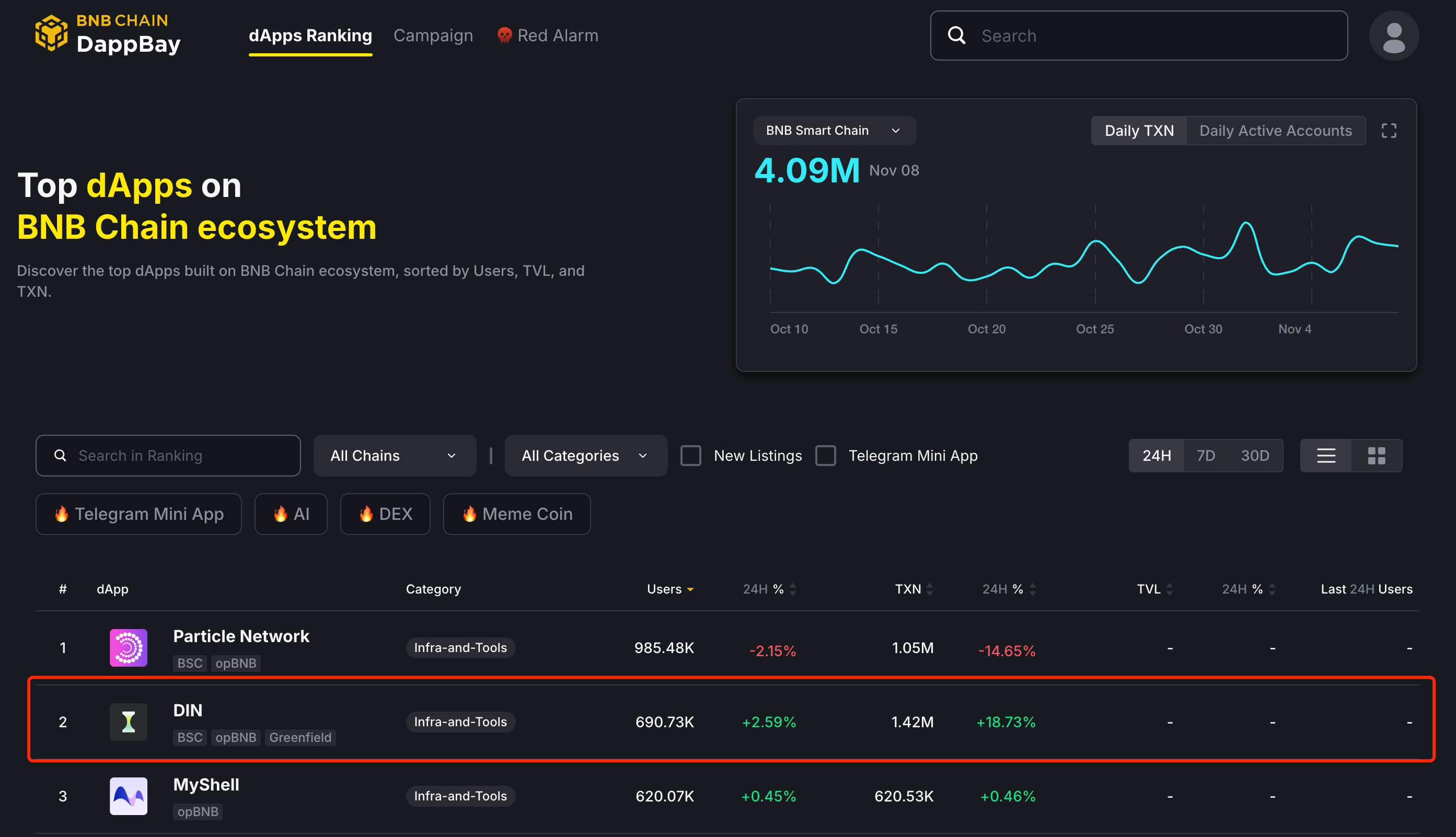Select the 30D time range
Image resolution: width=1456 pixels, height=837 pixels.
click(1254, 456)
